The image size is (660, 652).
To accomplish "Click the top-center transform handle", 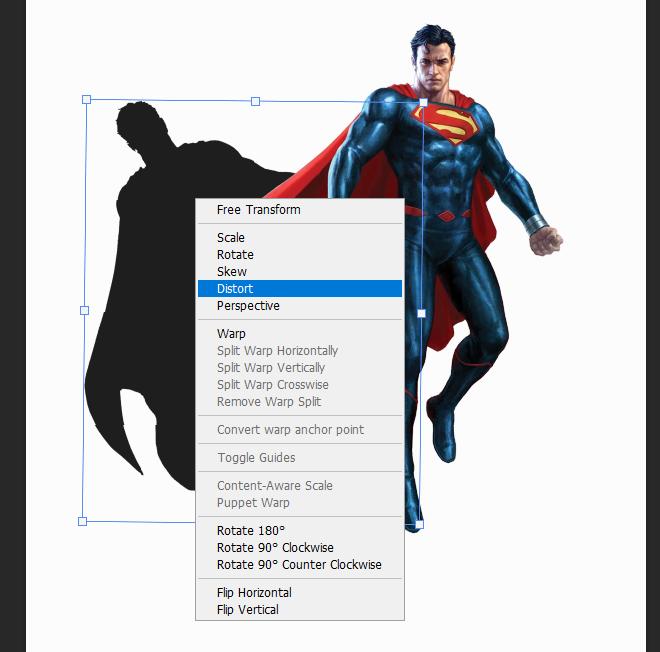I will tap(255, 101).
